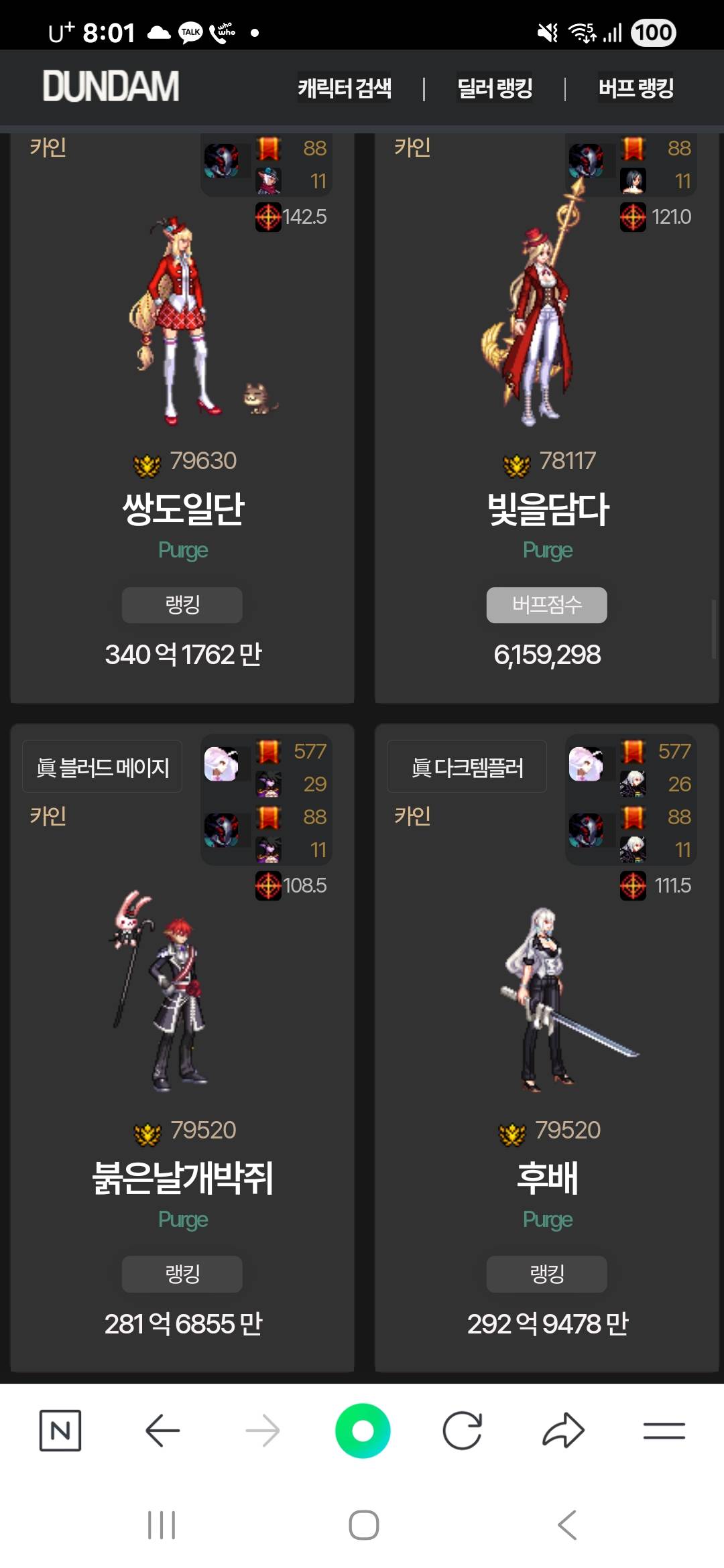Open the Naver home N icon
This screenshot has height=1568, width=724.
click(x=60, y=1430)
